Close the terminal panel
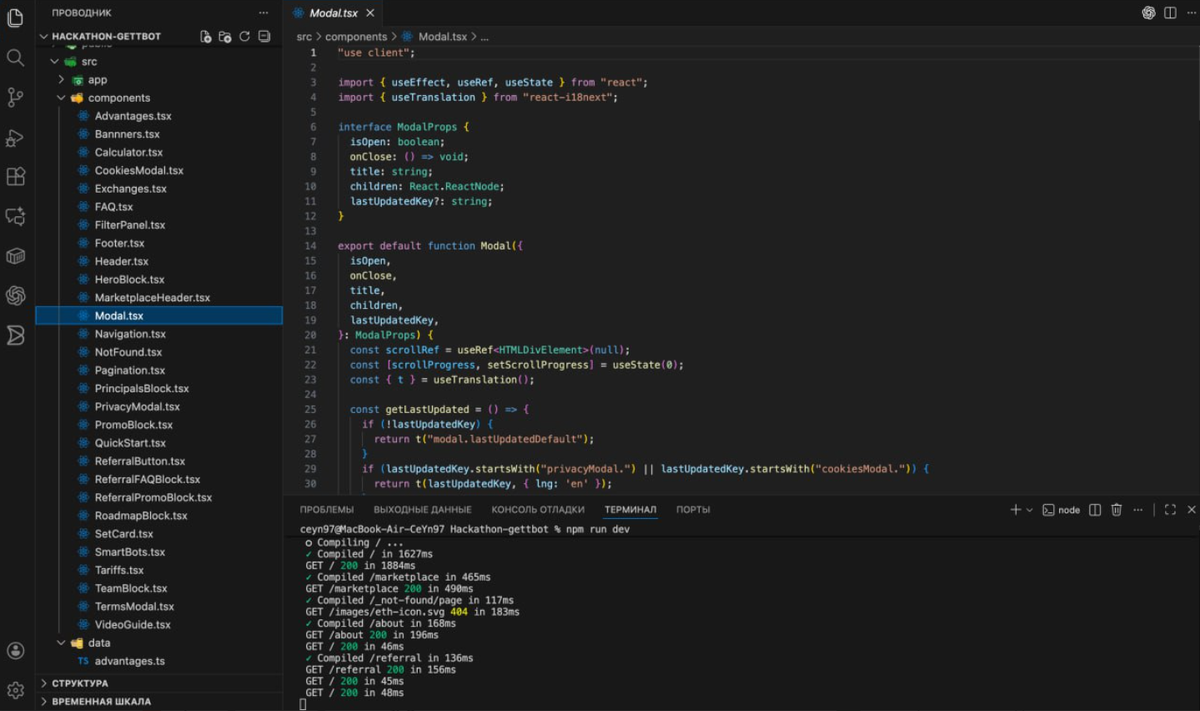 pyautogui.click(x=1191, y=510)
